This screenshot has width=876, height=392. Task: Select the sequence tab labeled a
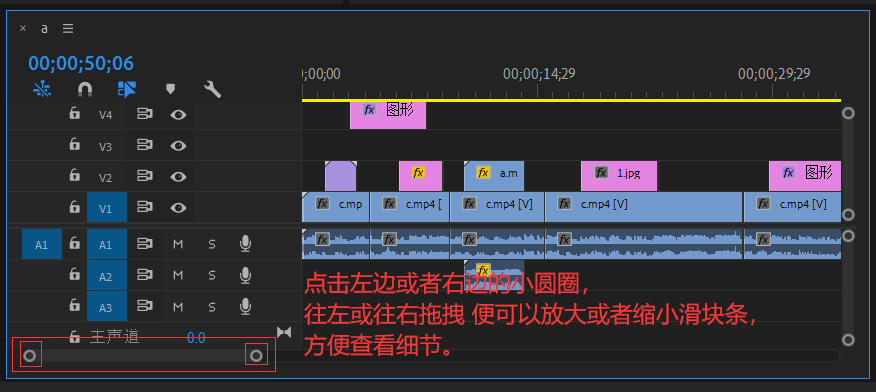(44, 28)
